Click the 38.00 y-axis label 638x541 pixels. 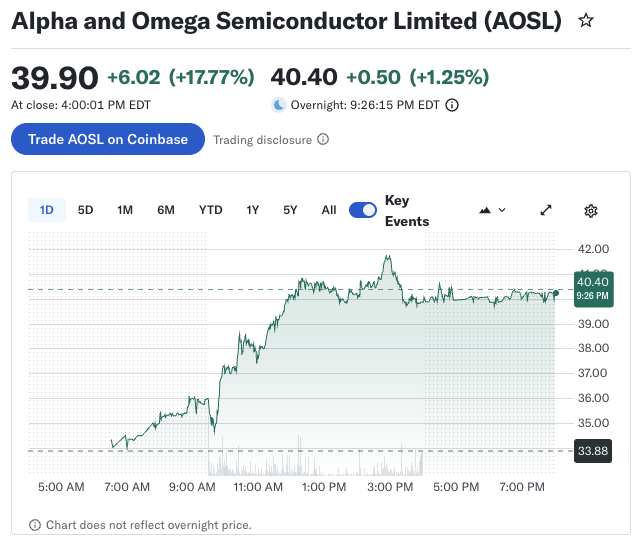point(593,348)
